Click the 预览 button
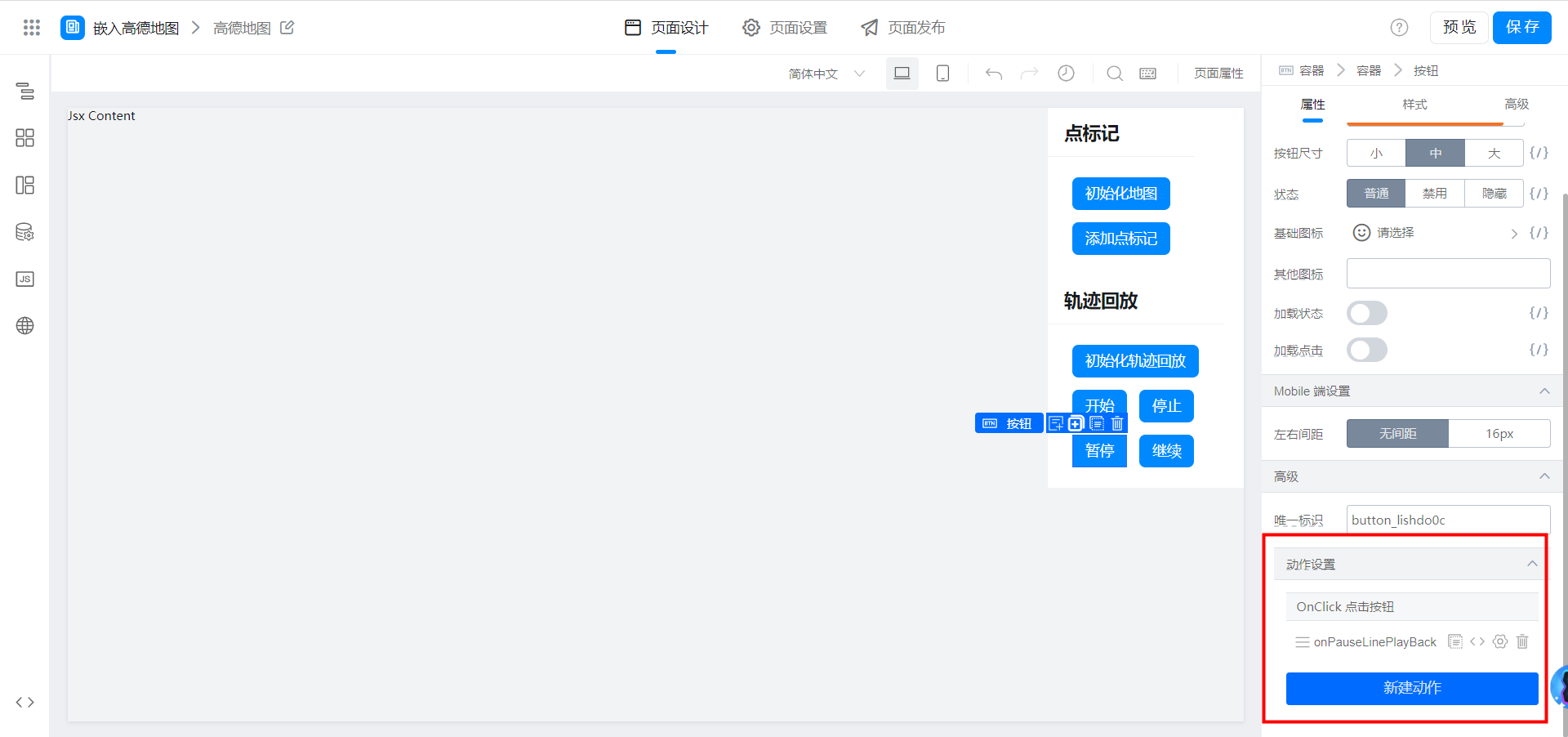 click(1459, 28)
